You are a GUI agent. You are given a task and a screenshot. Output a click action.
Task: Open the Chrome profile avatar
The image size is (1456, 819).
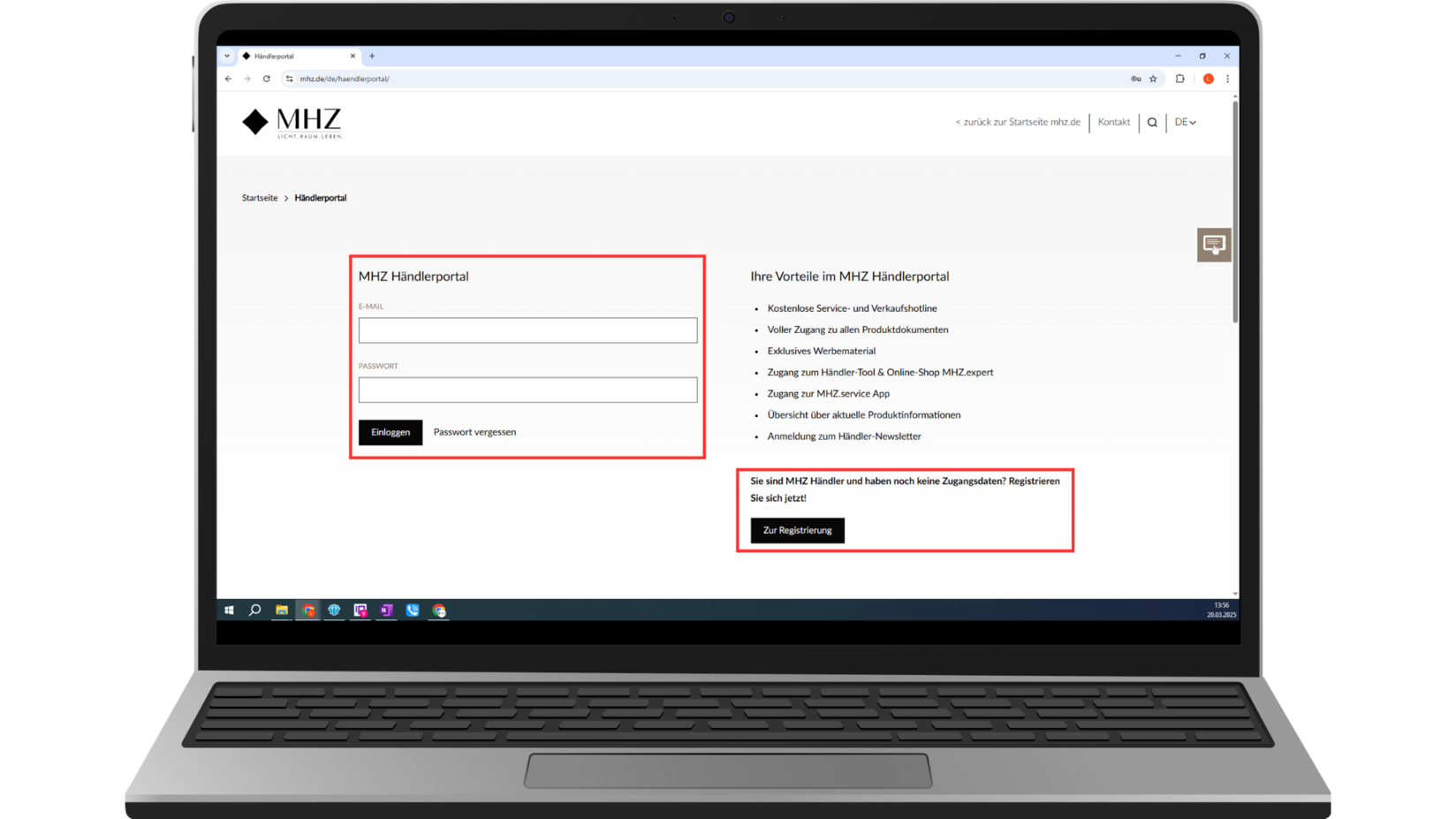[x=1208, y=79]
